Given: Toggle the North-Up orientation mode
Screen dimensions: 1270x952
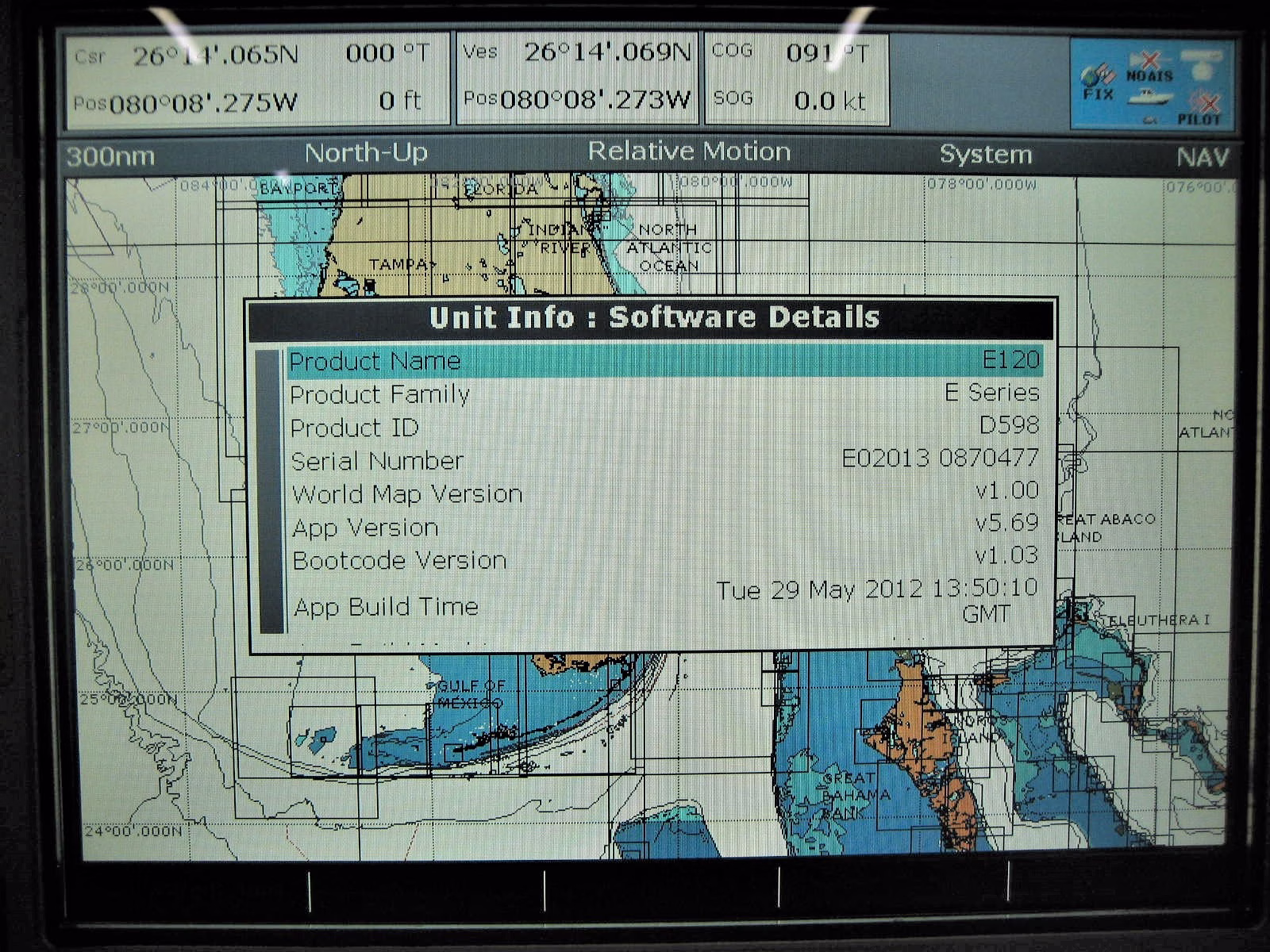Looking at the screenshot, I should click(366, 153).
